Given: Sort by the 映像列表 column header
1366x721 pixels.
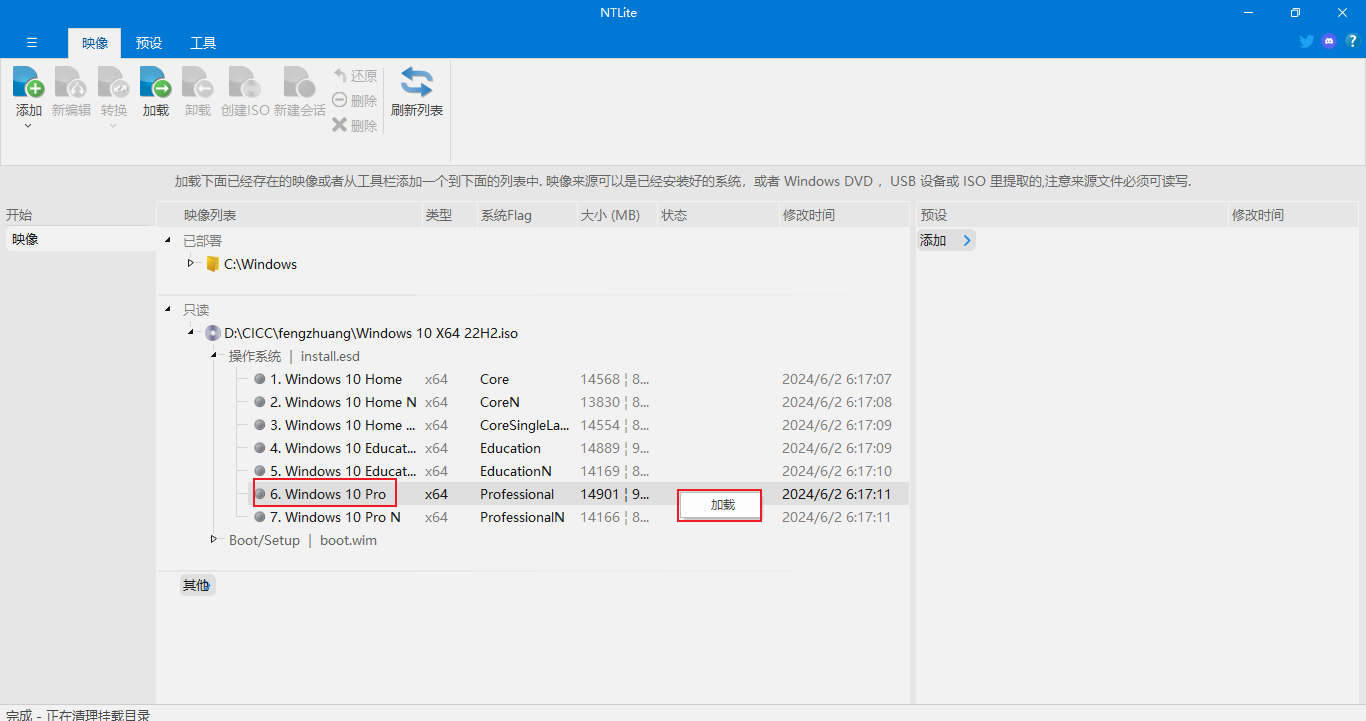Looking at the screenshot, I should pyautogui.click(x=290, y=215).
